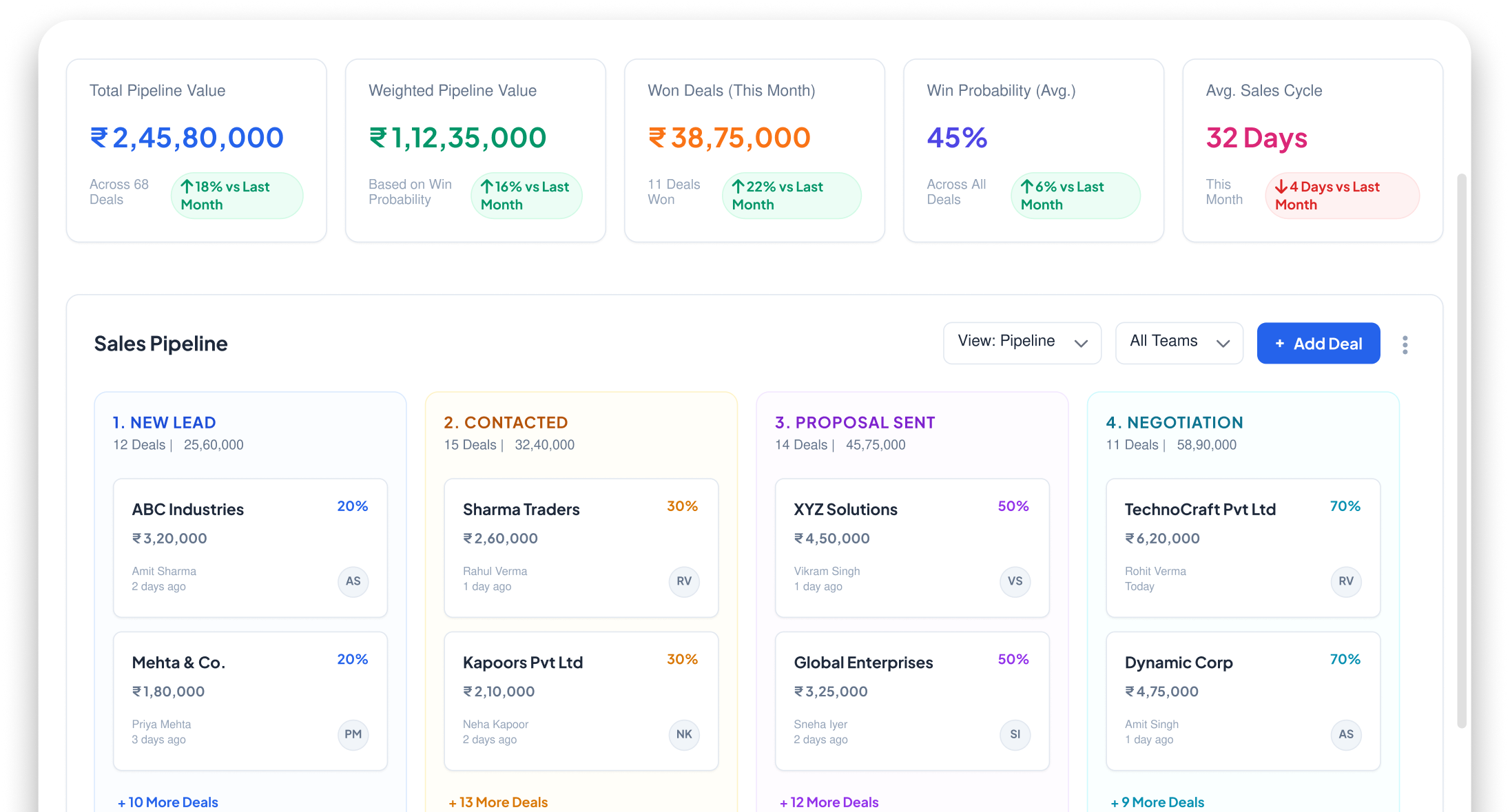
Task: Click the 3. PROPOSAL SENT column heading
Action: tap(855, 422)
